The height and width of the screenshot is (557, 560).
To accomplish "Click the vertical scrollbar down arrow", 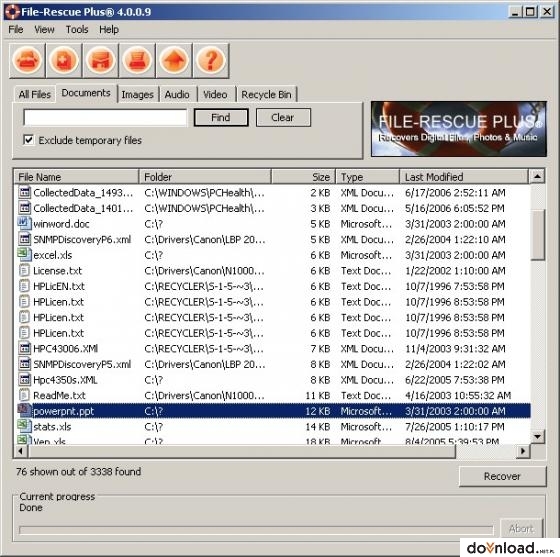I will pyautogui.click(x=538, y=436).
